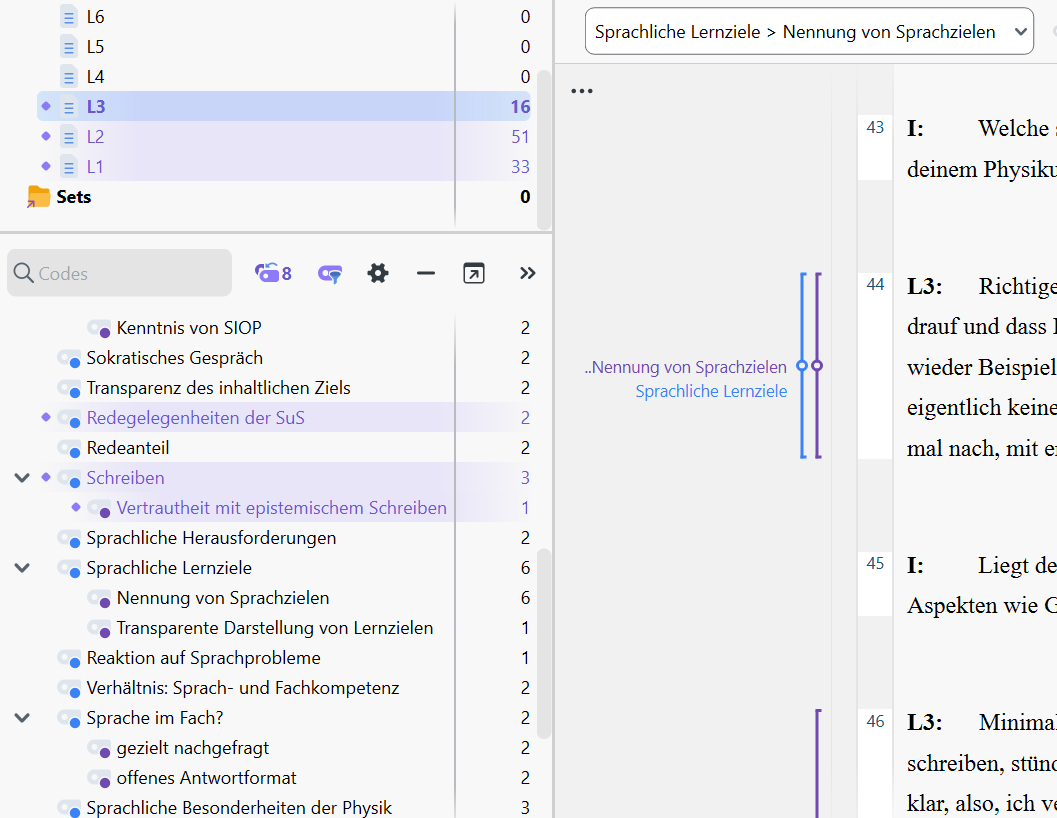Click code icon beside Nennung von Sprachzielen
The width and height of the screenshot is (1057, 818).
99,598
